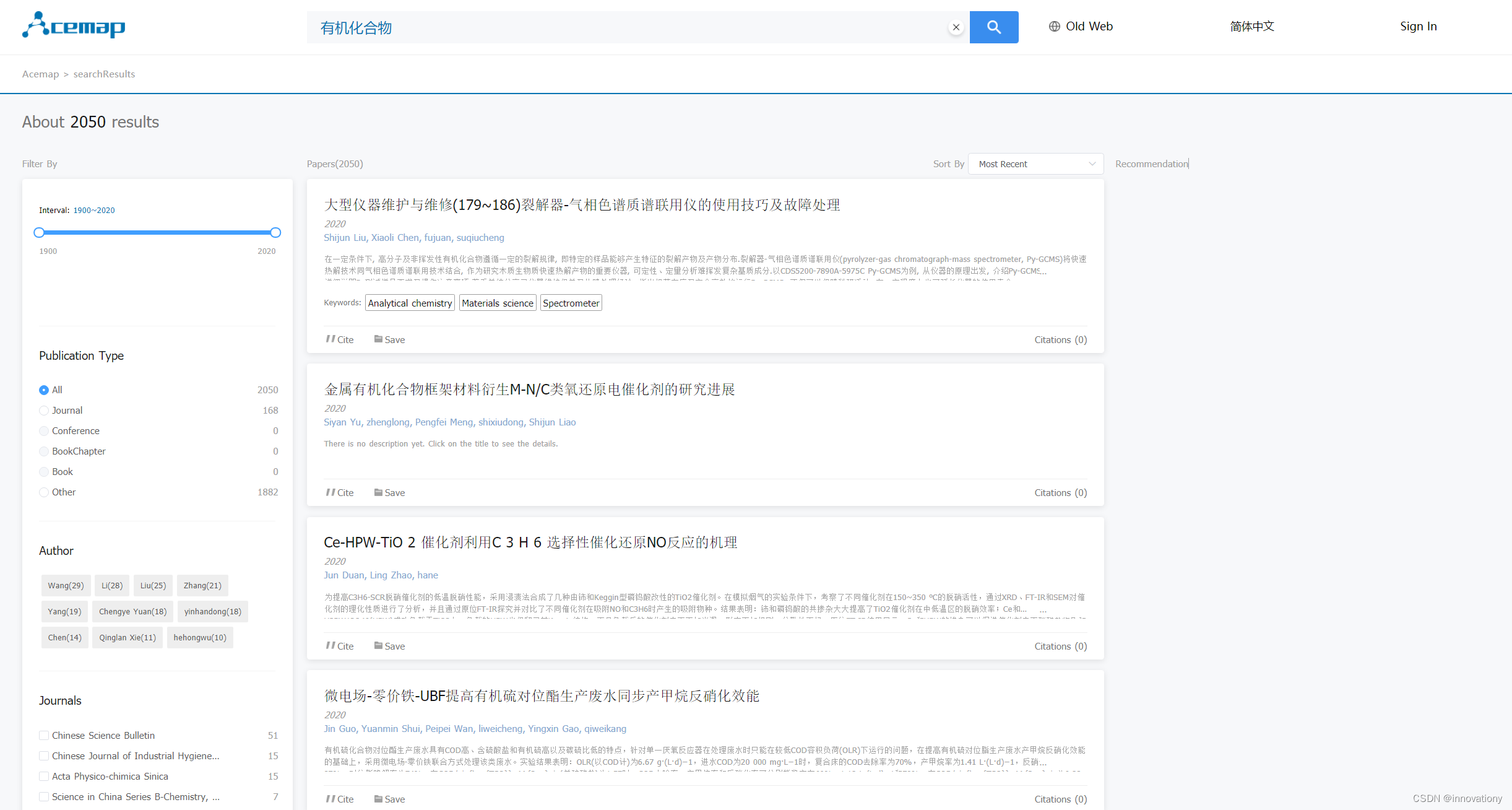
Task: Switch language to 简体中文
Action: click(1252, 27)
